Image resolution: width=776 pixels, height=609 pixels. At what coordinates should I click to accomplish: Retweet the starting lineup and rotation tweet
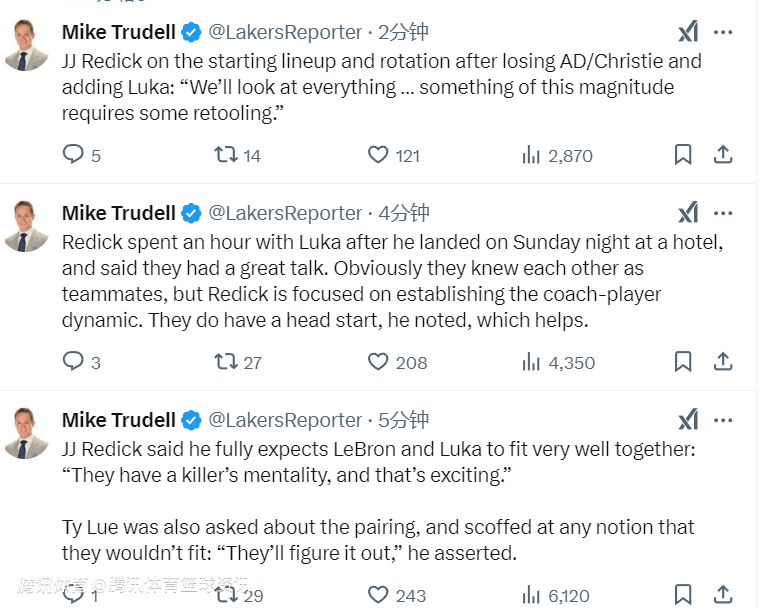pos(226,154)
